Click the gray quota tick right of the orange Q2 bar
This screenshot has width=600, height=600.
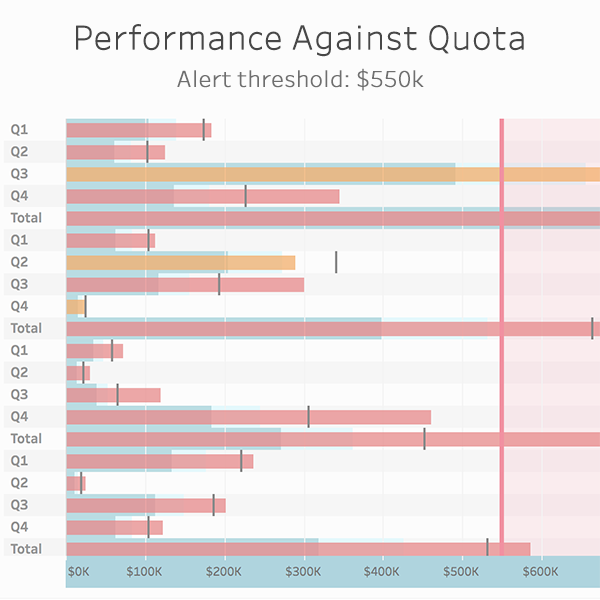[x=336, y=262]
